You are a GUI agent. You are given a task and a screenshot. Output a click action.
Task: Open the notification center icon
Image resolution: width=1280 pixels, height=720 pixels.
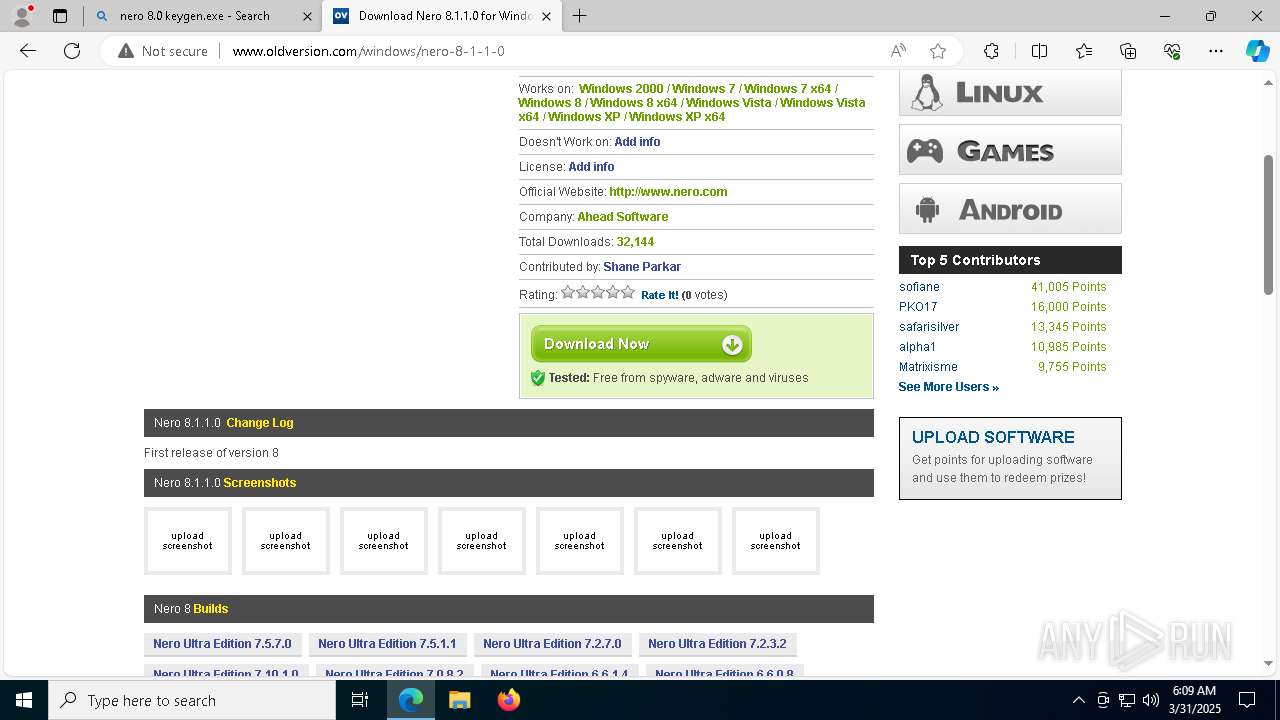(1247, 700)
